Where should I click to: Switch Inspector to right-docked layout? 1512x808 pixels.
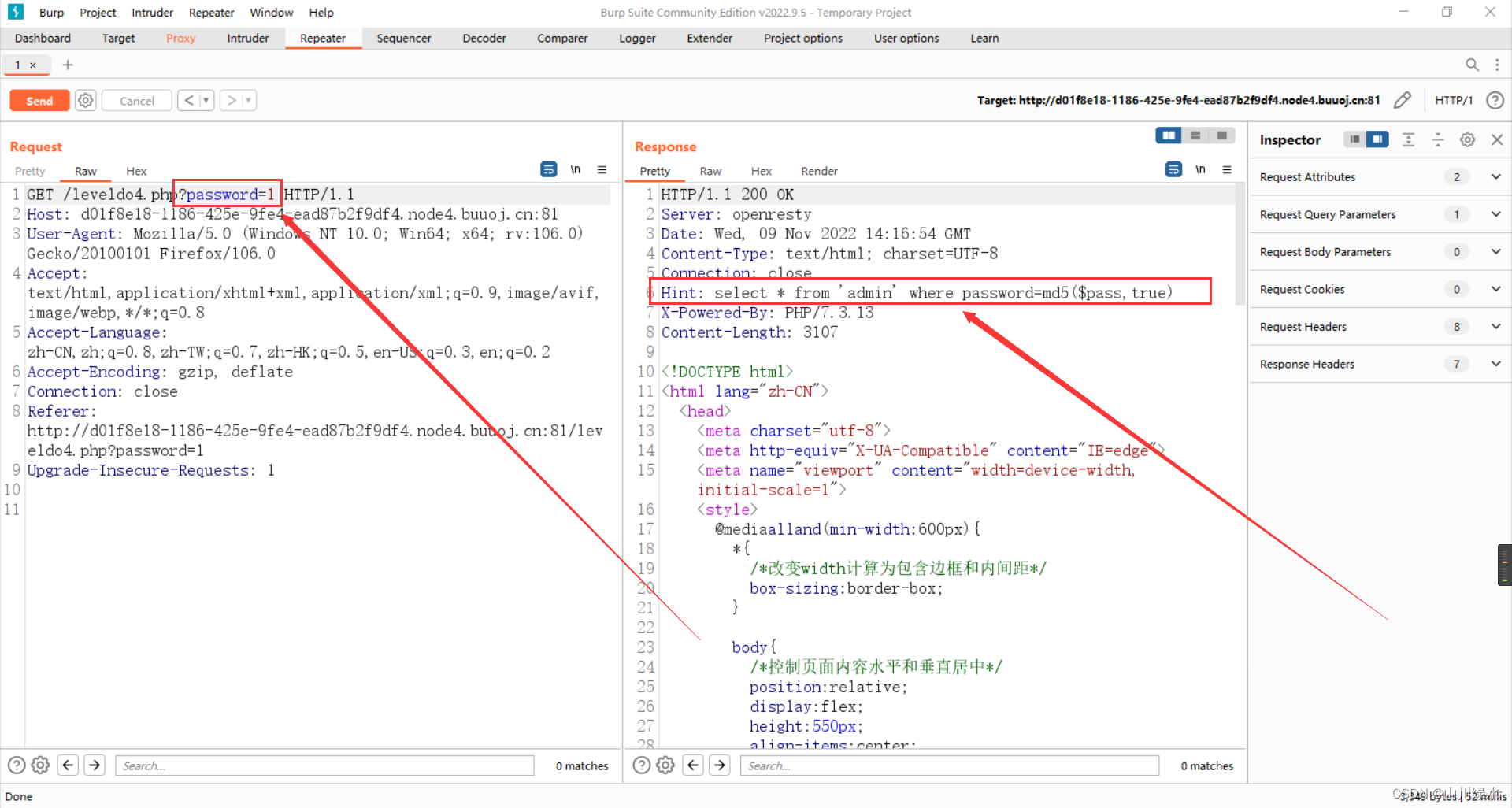(1377, 139)
